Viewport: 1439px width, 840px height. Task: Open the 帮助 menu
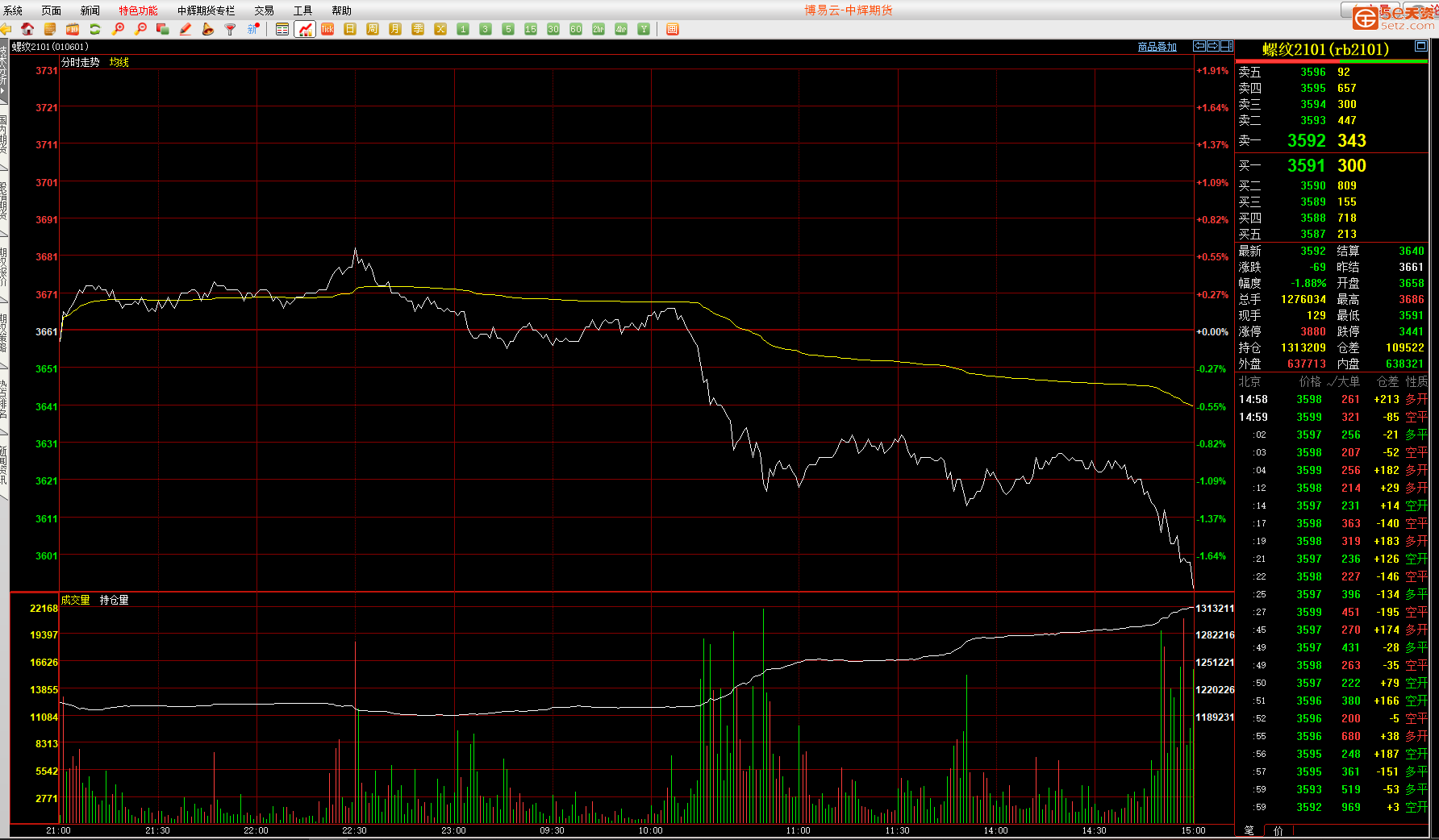tap(342, 10)
